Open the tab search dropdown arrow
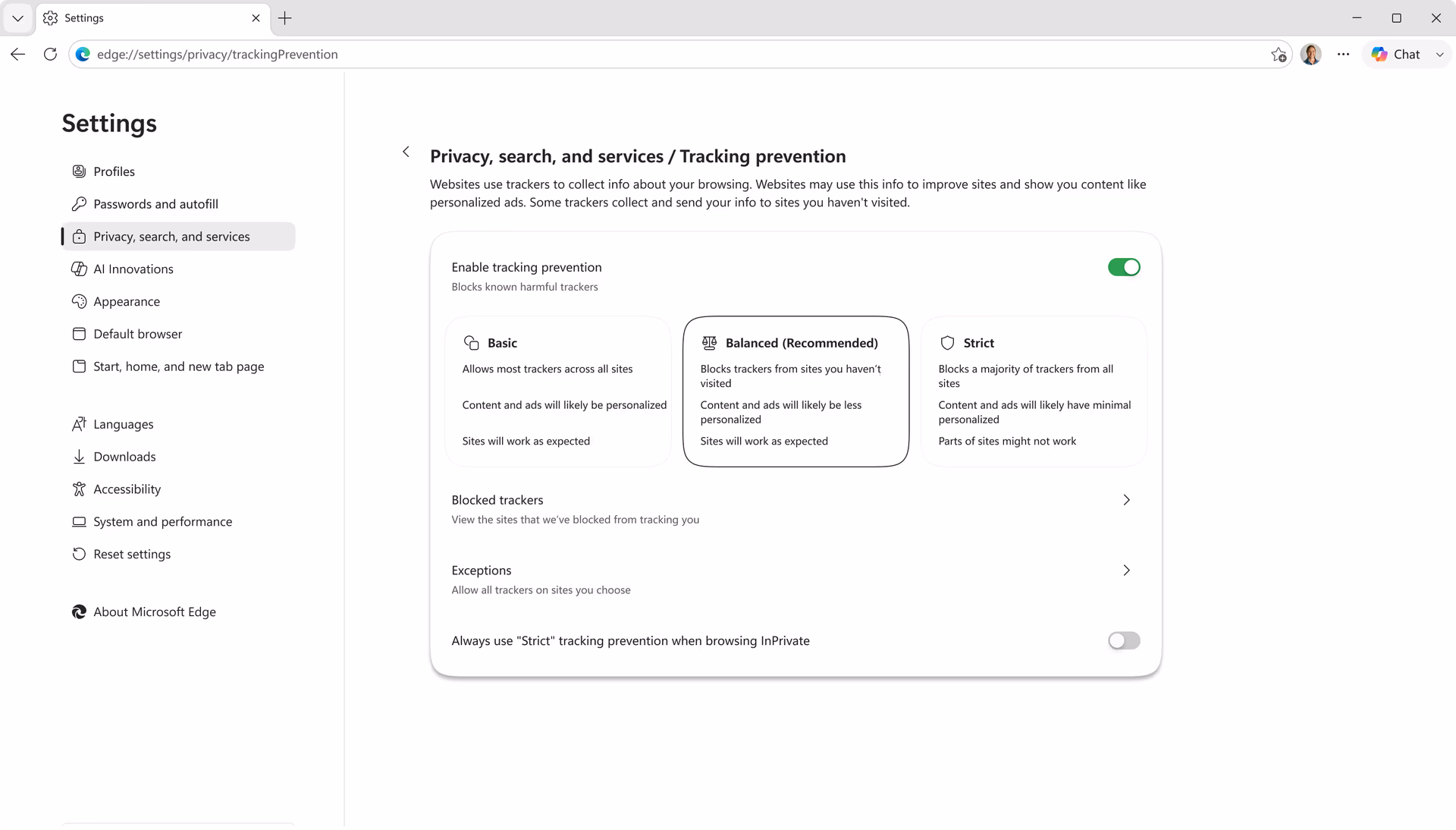Screen dimensions: 1456x830 pos(18,18)
